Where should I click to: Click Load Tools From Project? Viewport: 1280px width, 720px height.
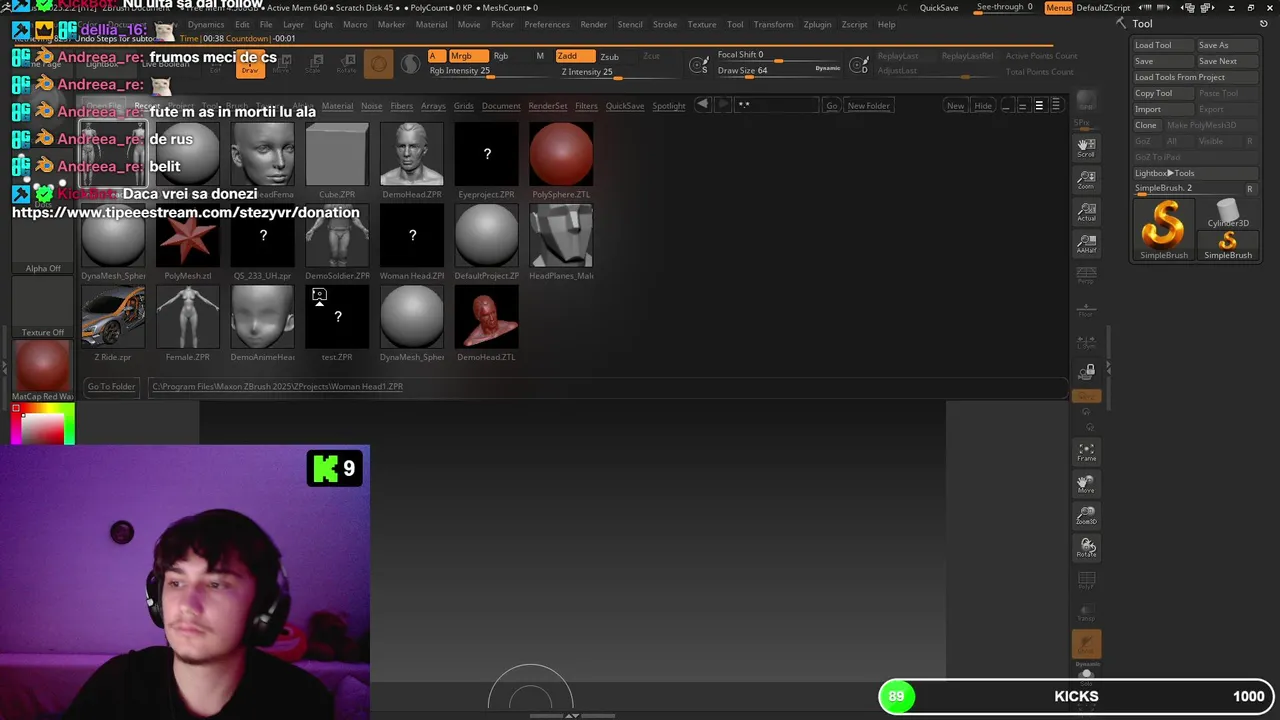coord(1194,77)
